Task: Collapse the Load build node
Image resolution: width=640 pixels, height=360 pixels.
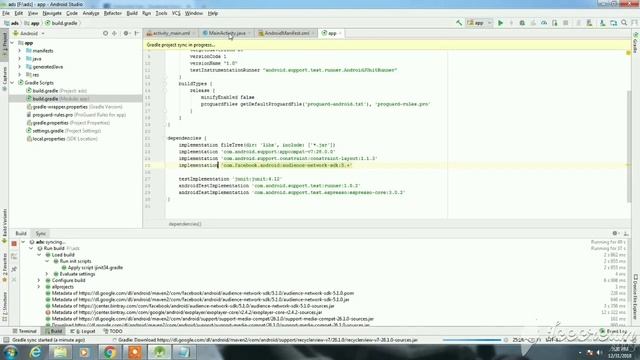Action: 39,255
